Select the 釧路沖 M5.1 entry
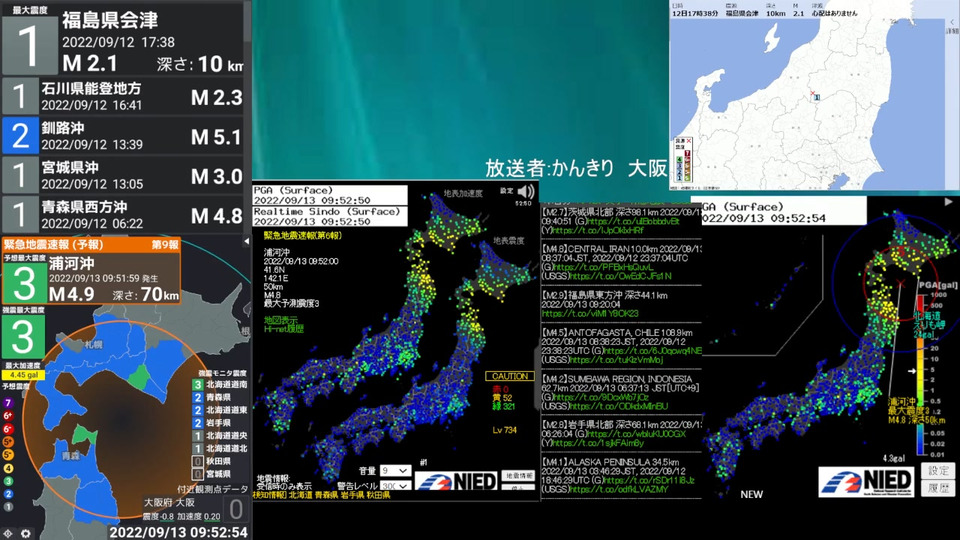This screenshot has width=960, height=540. point(123,135)
